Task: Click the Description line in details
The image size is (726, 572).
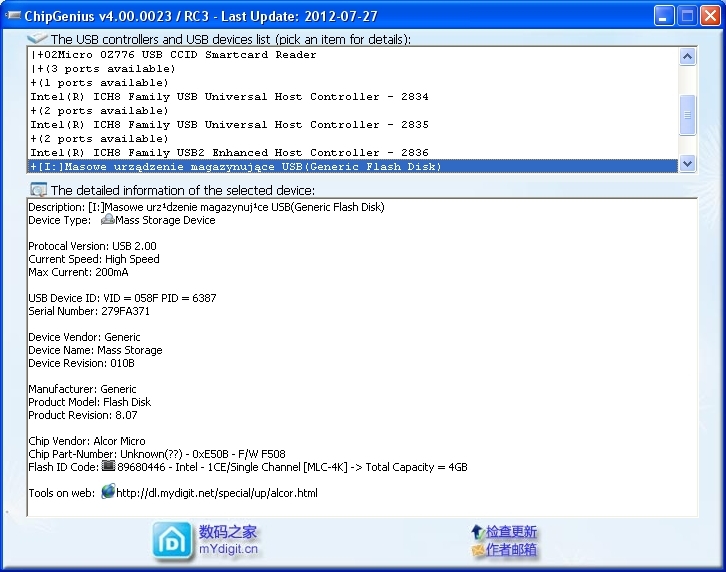Action: click(207, 207)
